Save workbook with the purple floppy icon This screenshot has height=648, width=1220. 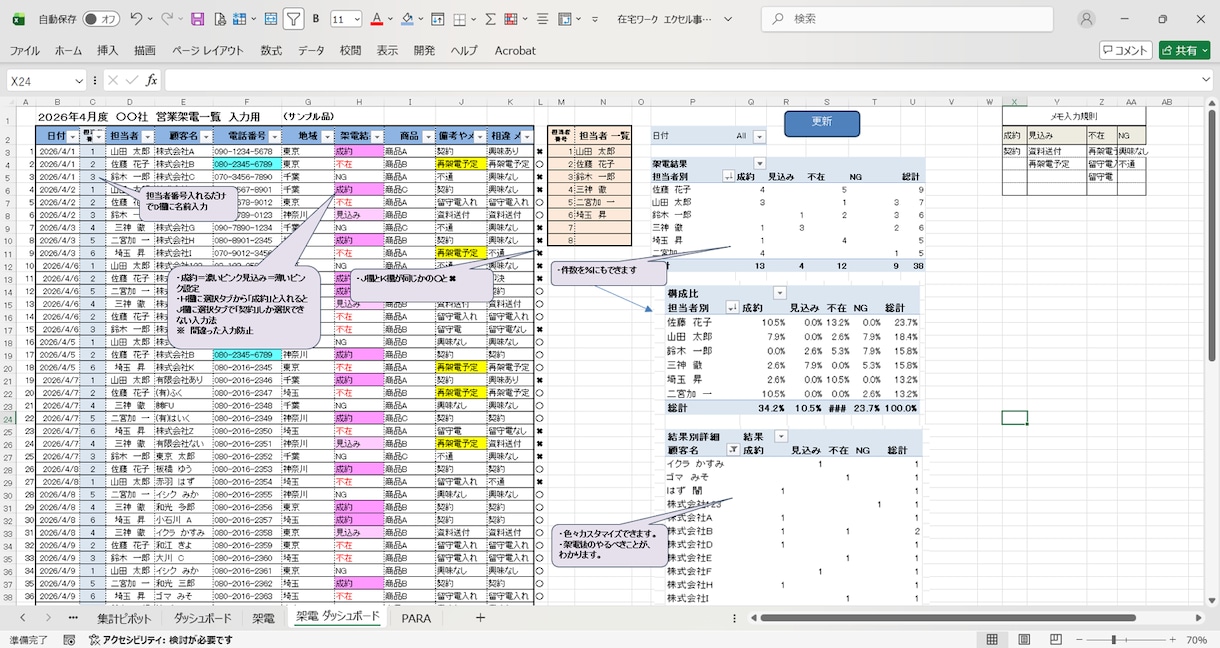pyautogui.click(x=197, y=19)
